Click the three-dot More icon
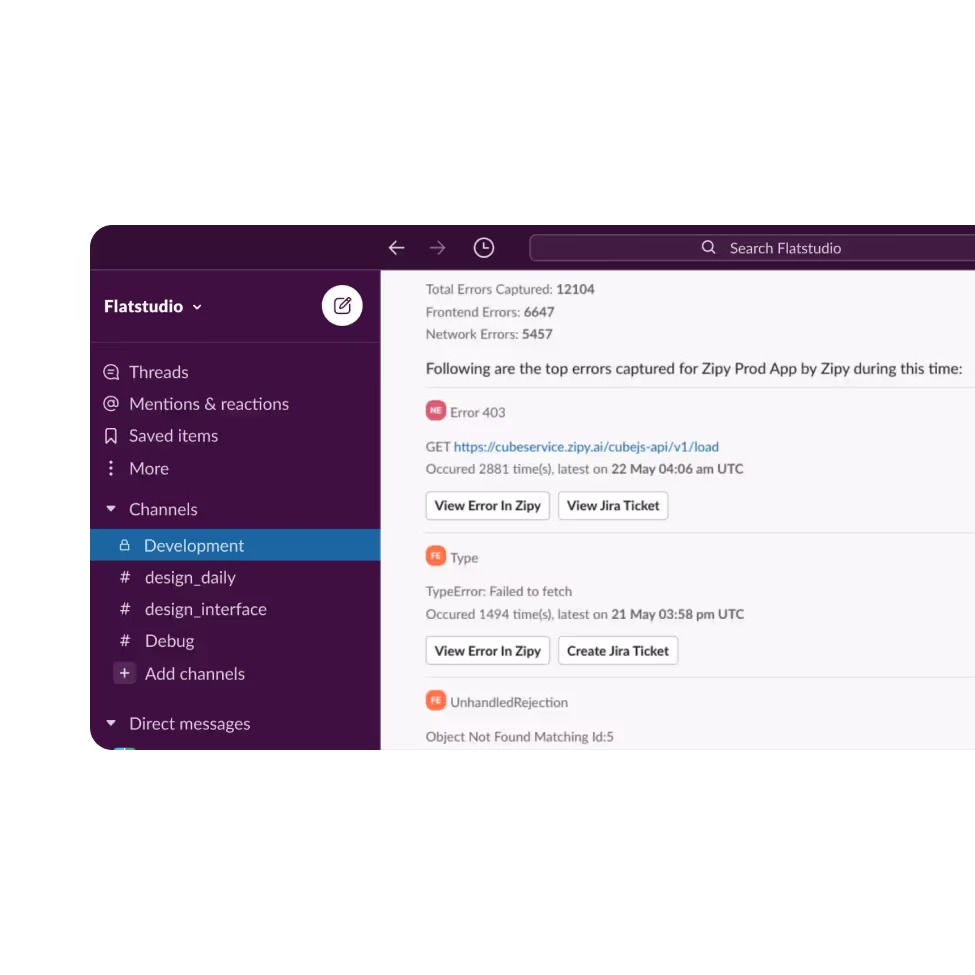 pyautogui.click(x=111, y=468)
